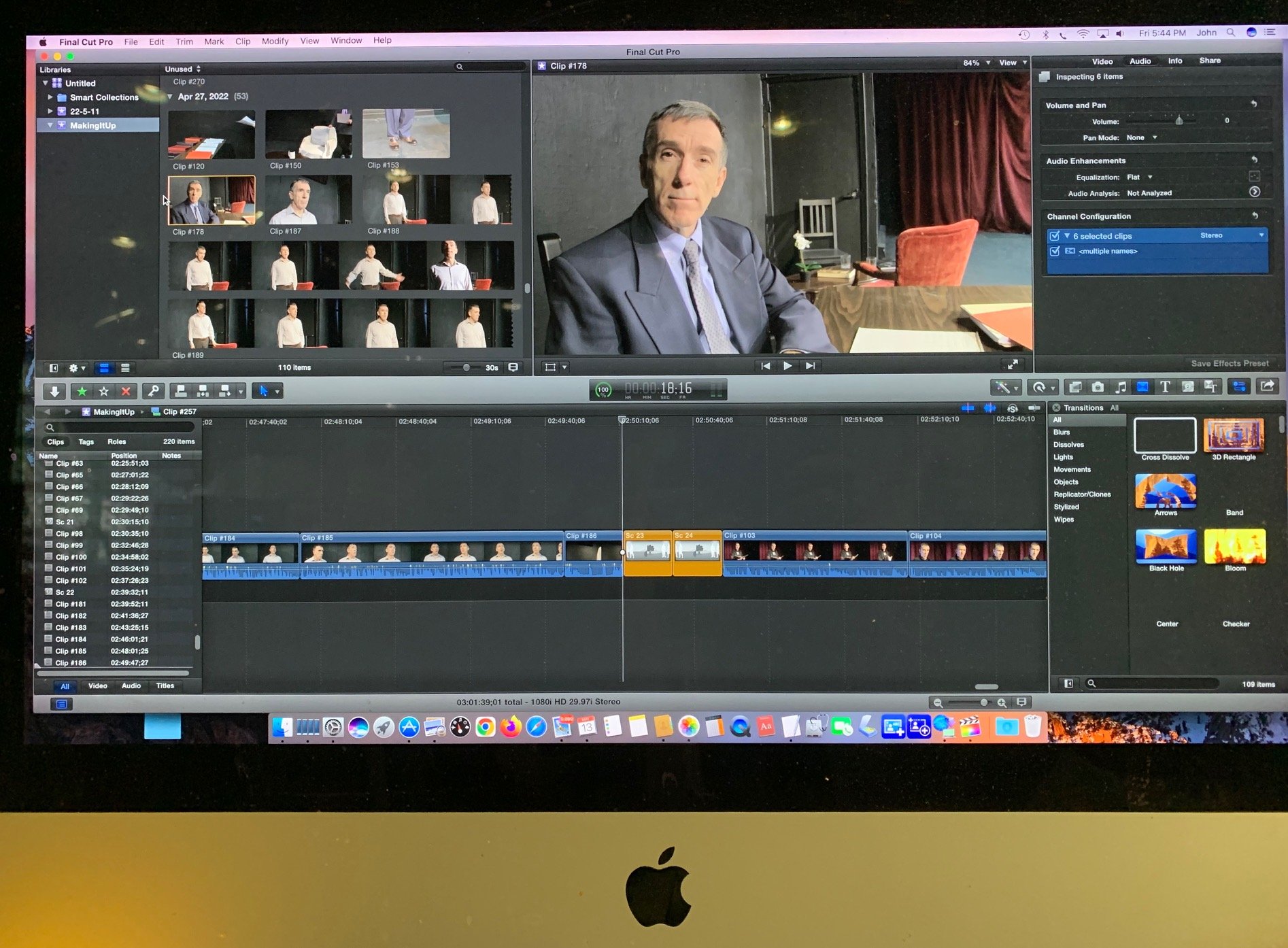The height and width of the screenshot is (948, 1288).
Task: Adjust the Volume slider knob
Action: point(1179,120)
